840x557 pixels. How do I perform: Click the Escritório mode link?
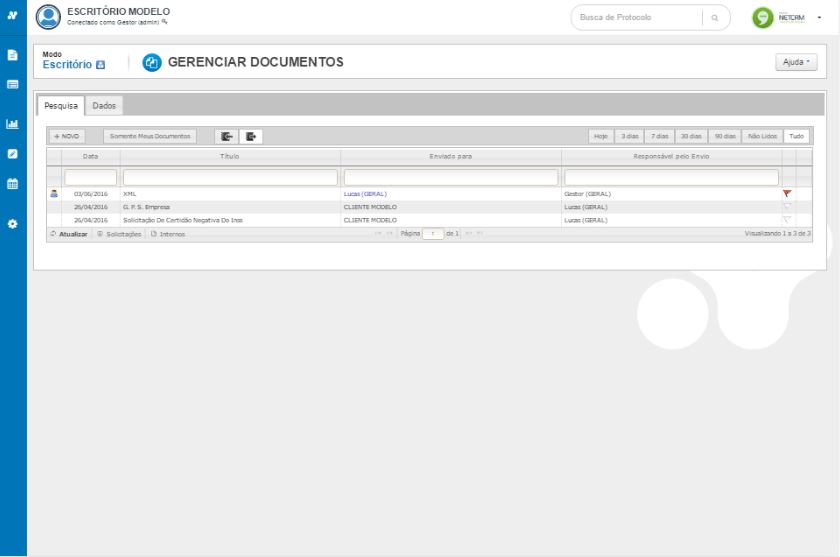68,65
